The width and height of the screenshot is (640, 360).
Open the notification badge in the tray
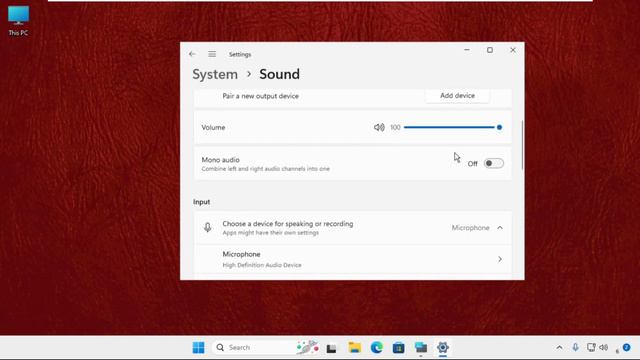[627, 347]
